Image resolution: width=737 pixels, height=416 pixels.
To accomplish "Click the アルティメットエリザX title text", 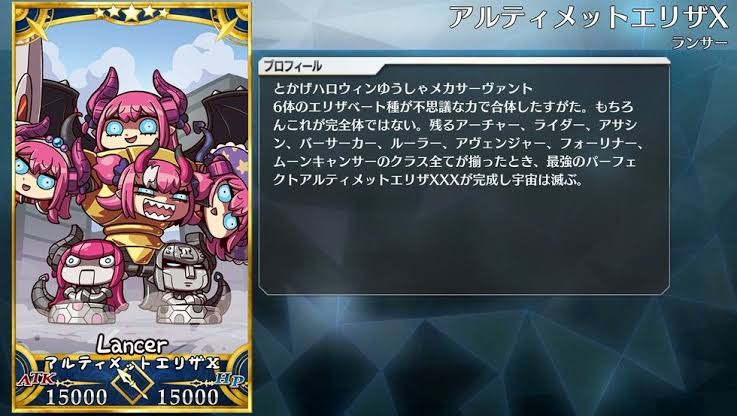I will point(588,18).
